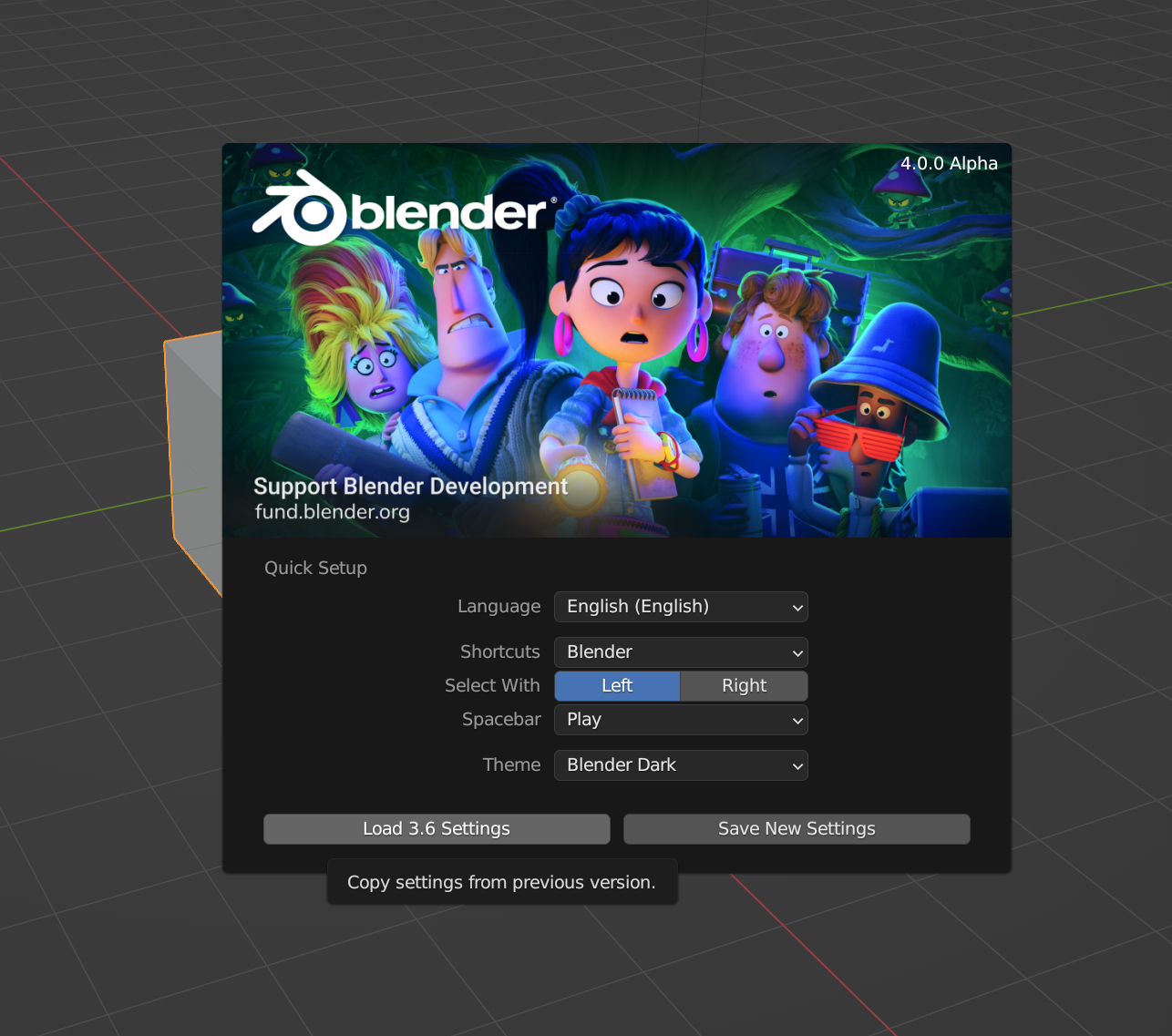This screenshot has height=1036, width=1172.
Task: Click the Load 3.6 Settings button
Action: point(437,829)
